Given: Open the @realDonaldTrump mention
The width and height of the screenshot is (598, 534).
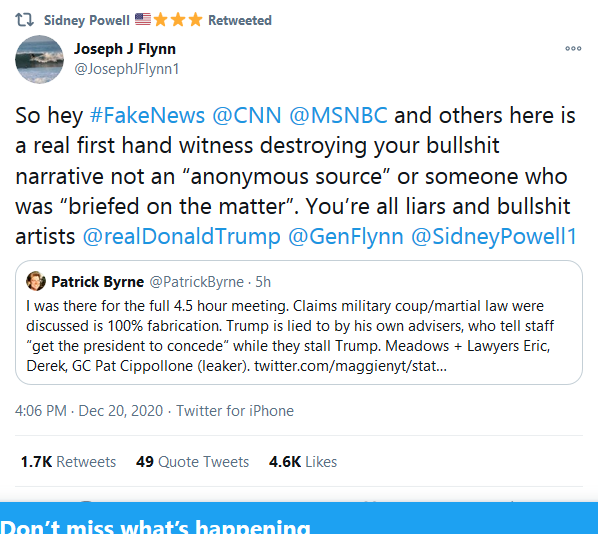Looking at the screenshot, I should (x=182, y=236).
